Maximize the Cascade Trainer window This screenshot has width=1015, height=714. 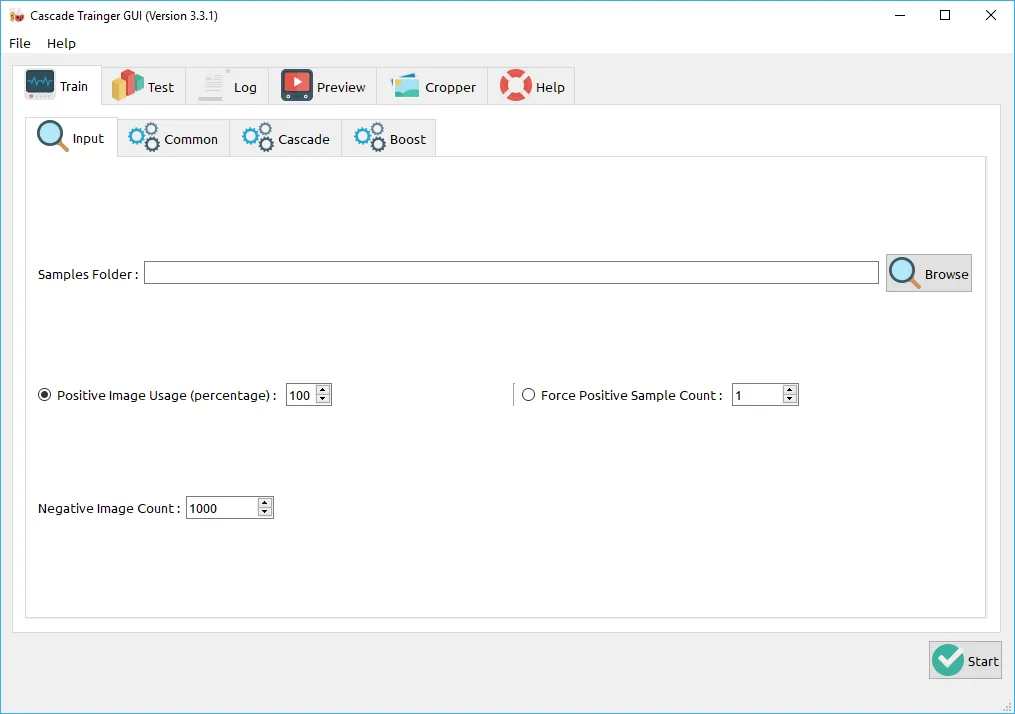coord(945,16)
